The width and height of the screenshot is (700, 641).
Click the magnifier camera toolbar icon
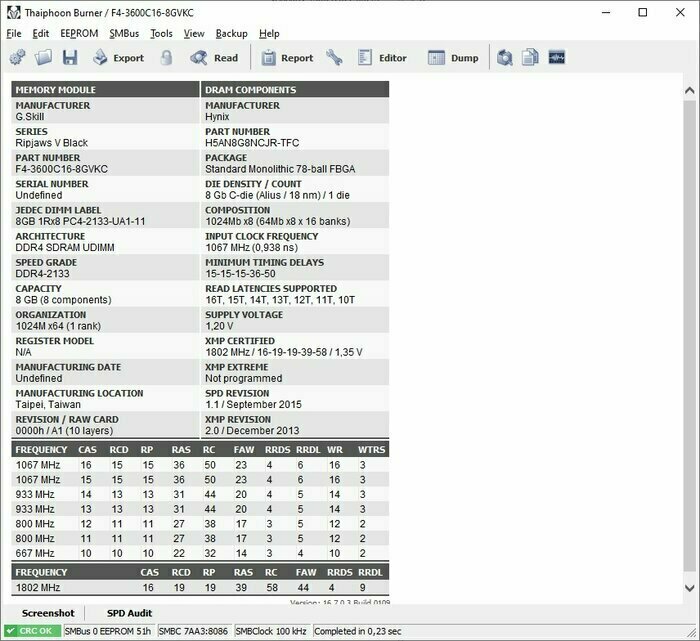tap(504, 58)
